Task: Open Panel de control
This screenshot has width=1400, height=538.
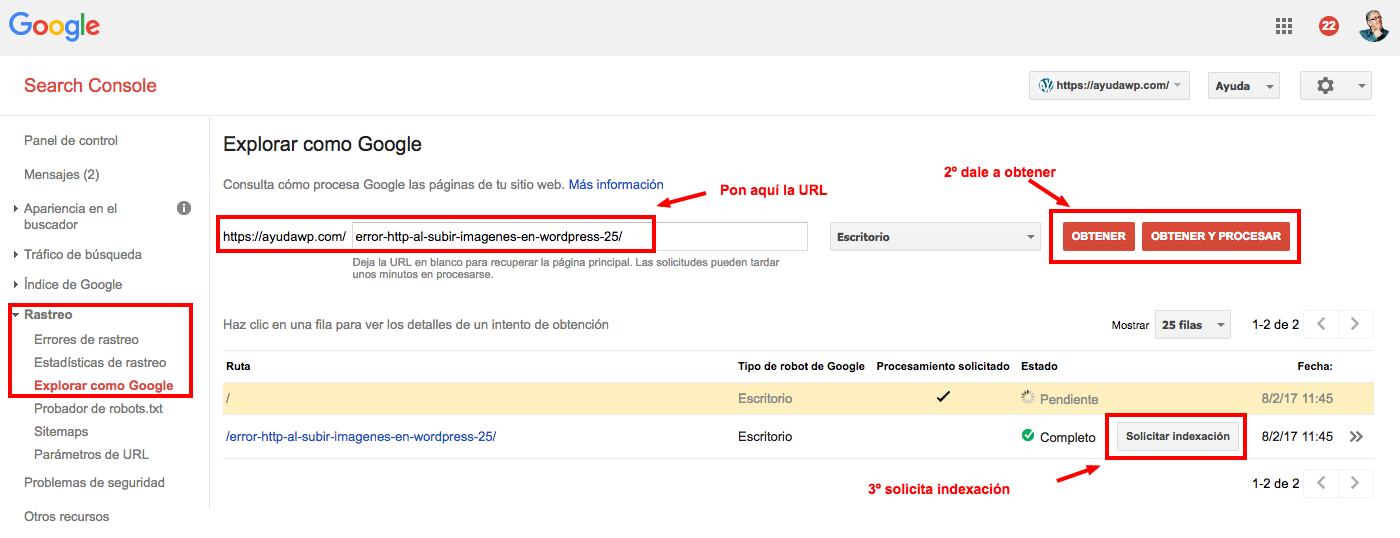Action: point(71,140)
